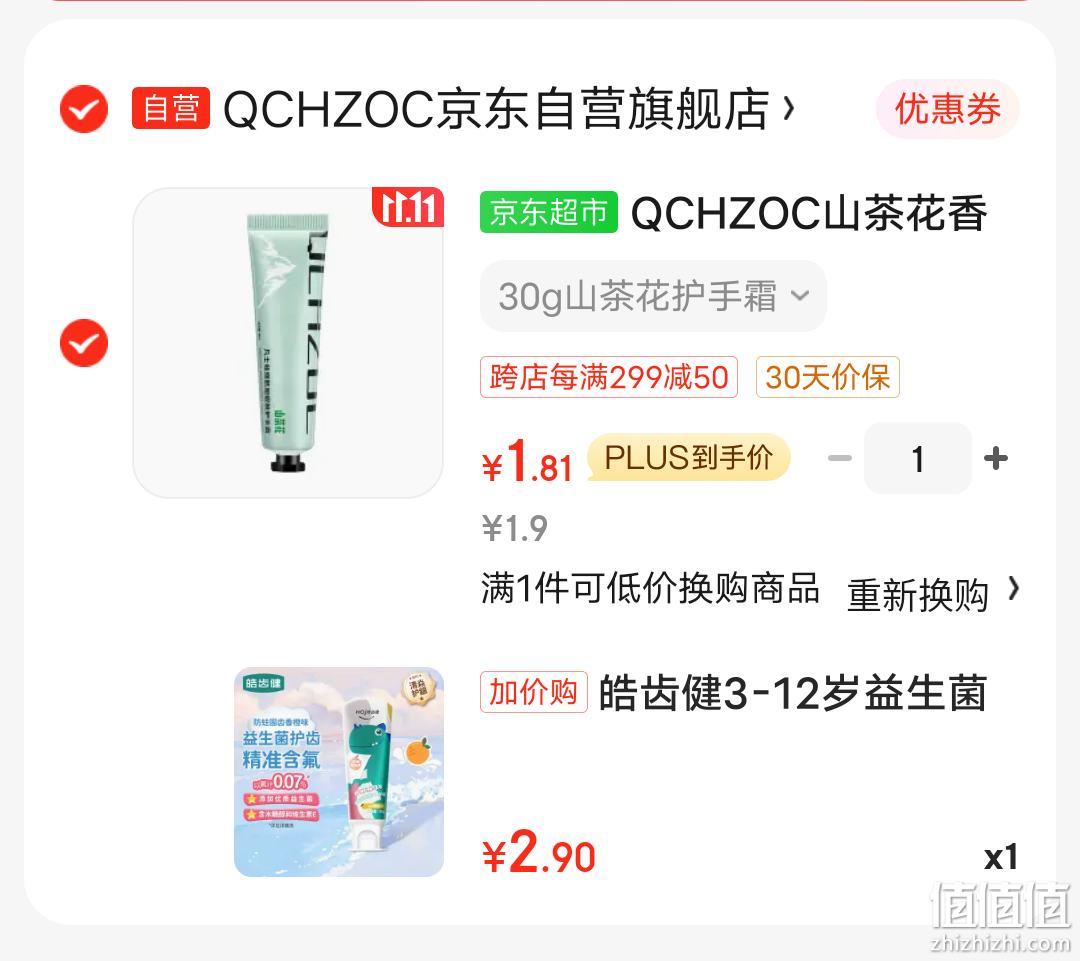Screen dimensions: 1080x961
Task: Open the 优惠券 coupon button
Action: point(947,109)
